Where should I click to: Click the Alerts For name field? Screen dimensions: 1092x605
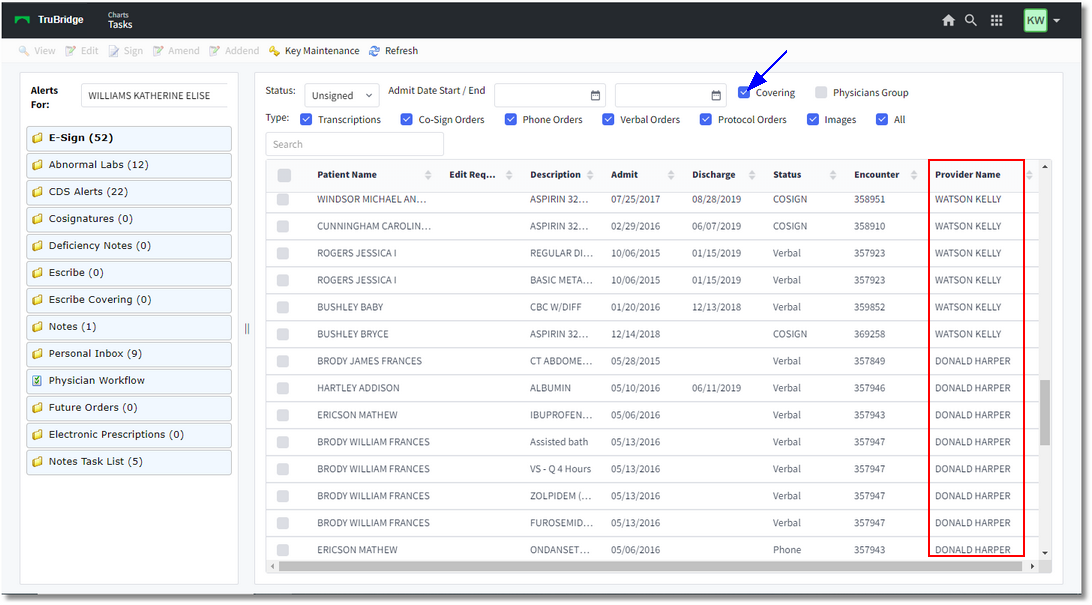[x=155, y=95]
